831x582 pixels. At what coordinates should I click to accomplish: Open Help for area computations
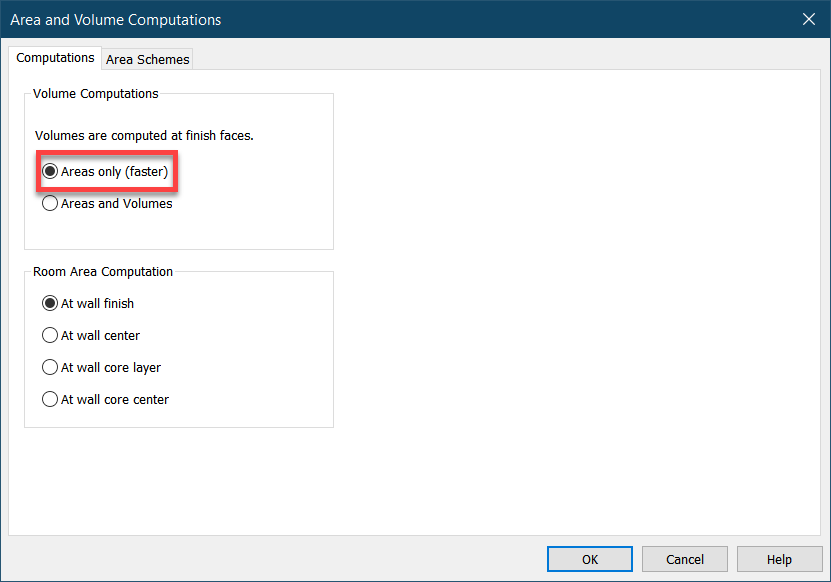[x=779, y=559]
